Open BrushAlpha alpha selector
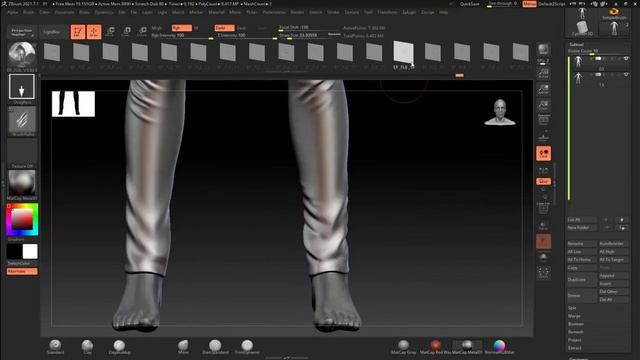This screenshot has width=640, height=360. [x=22, y=120]
